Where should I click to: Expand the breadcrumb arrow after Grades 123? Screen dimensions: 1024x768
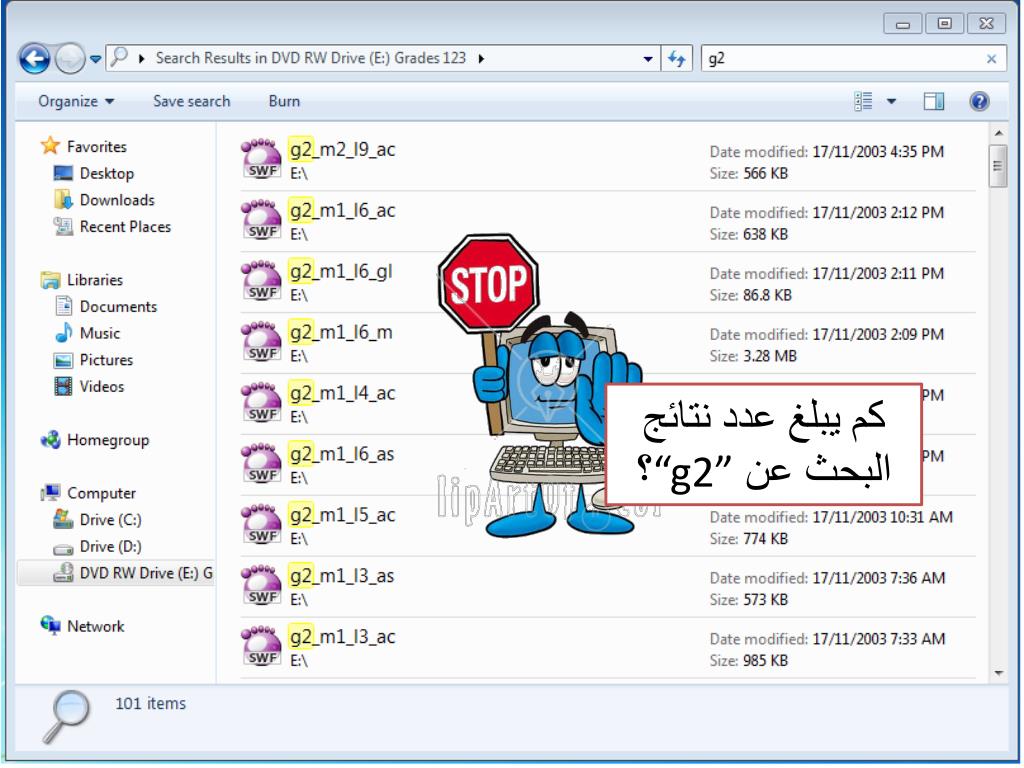coord(481,59)
